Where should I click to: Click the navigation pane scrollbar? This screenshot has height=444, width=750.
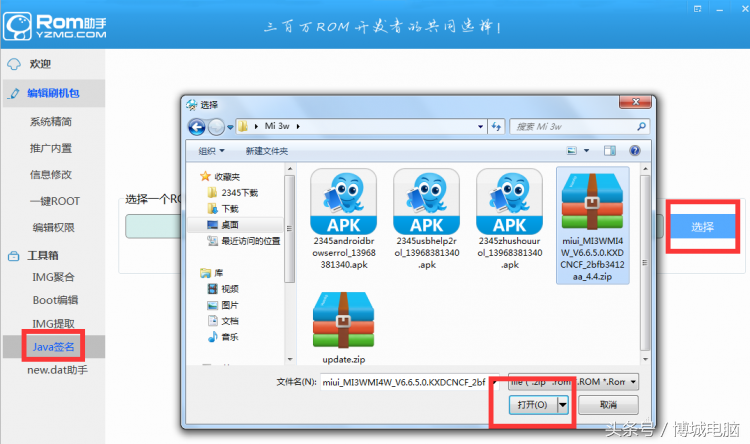tap(289, 229)
